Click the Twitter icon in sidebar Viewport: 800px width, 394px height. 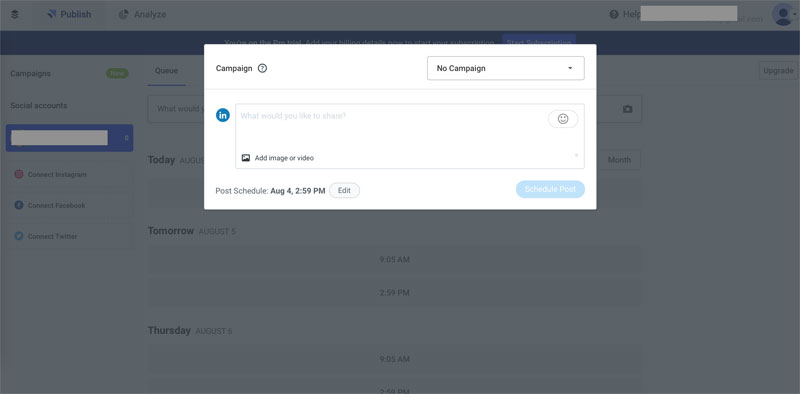coord(19,236)
